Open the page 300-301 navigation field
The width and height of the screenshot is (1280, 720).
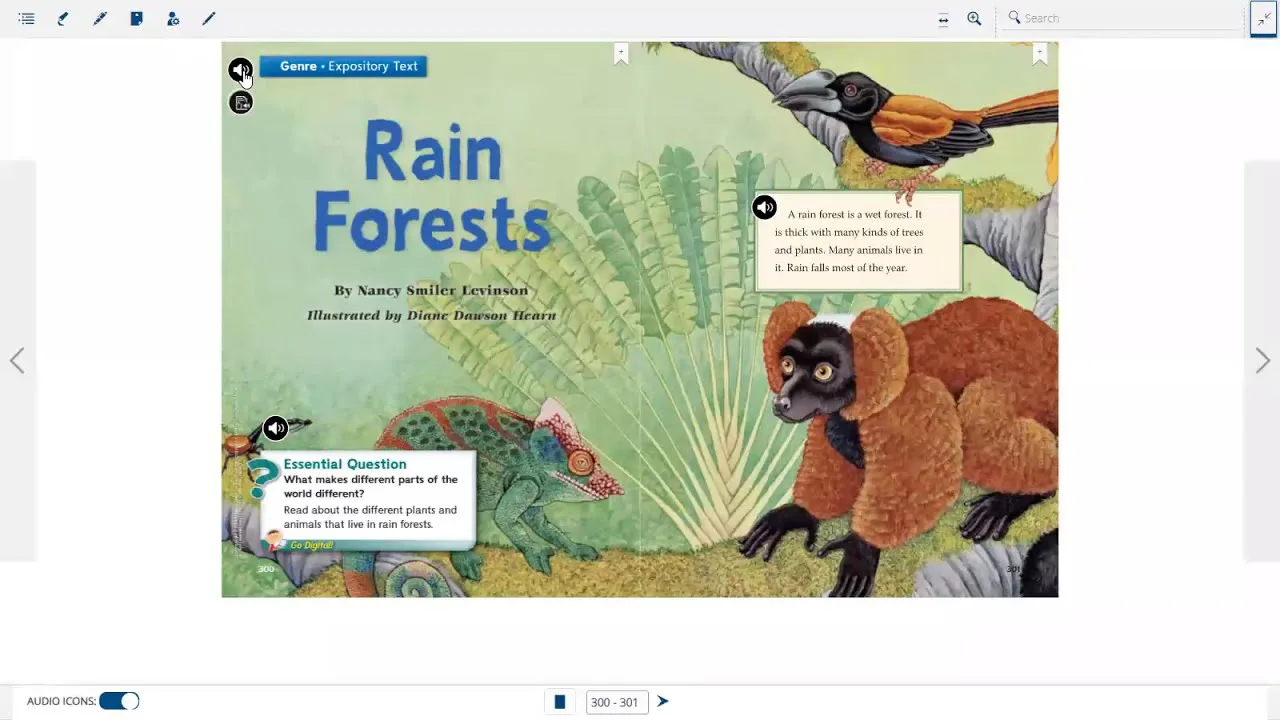coord(616,701)
